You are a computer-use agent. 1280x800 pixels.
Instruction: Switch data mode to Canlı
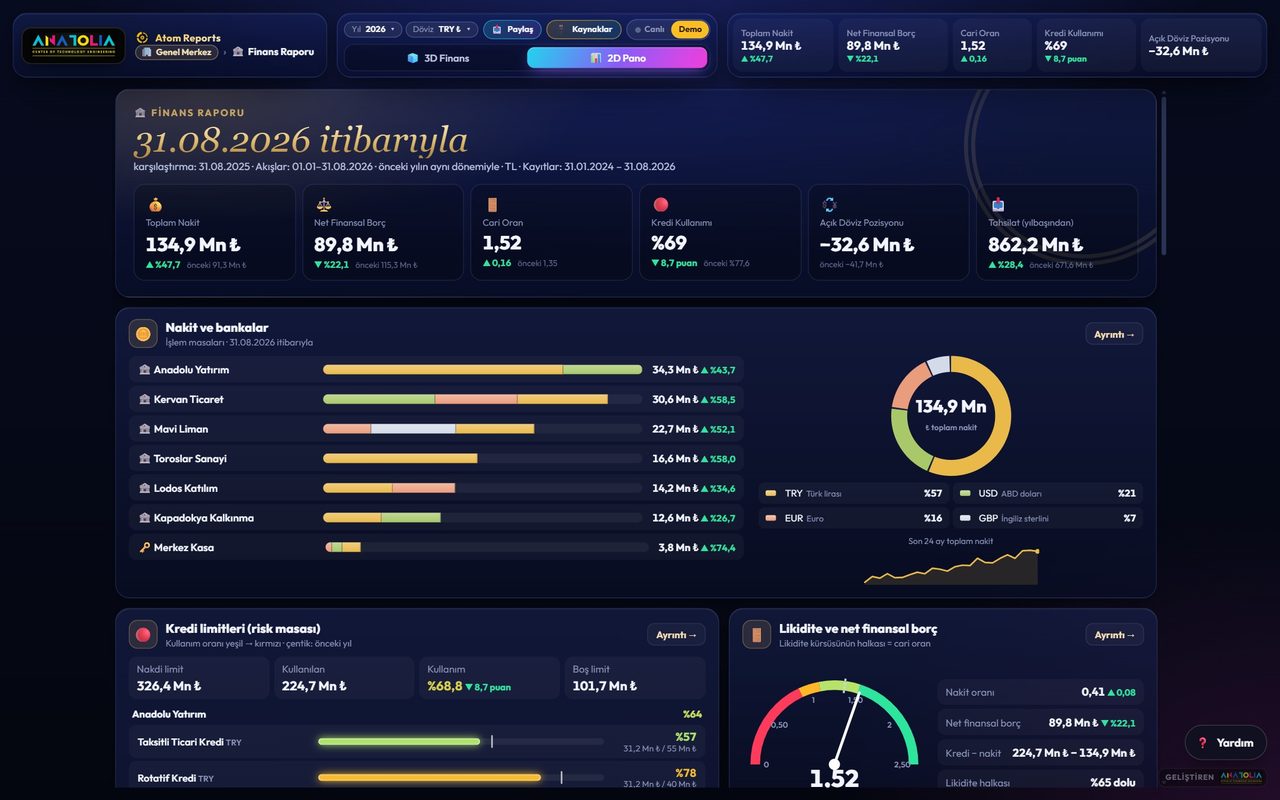649,30
